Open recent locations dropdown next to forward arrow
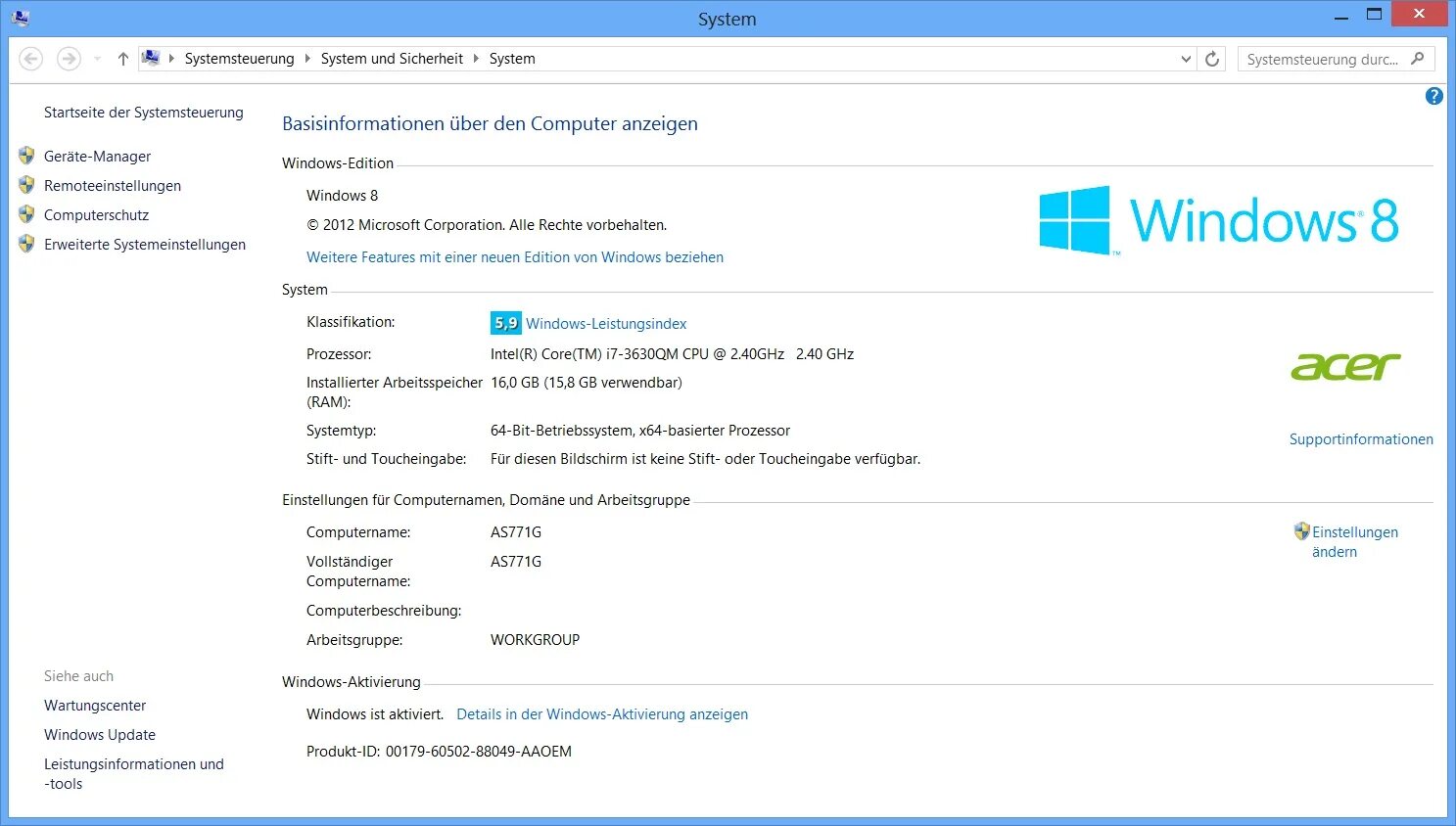 point(97,59)
